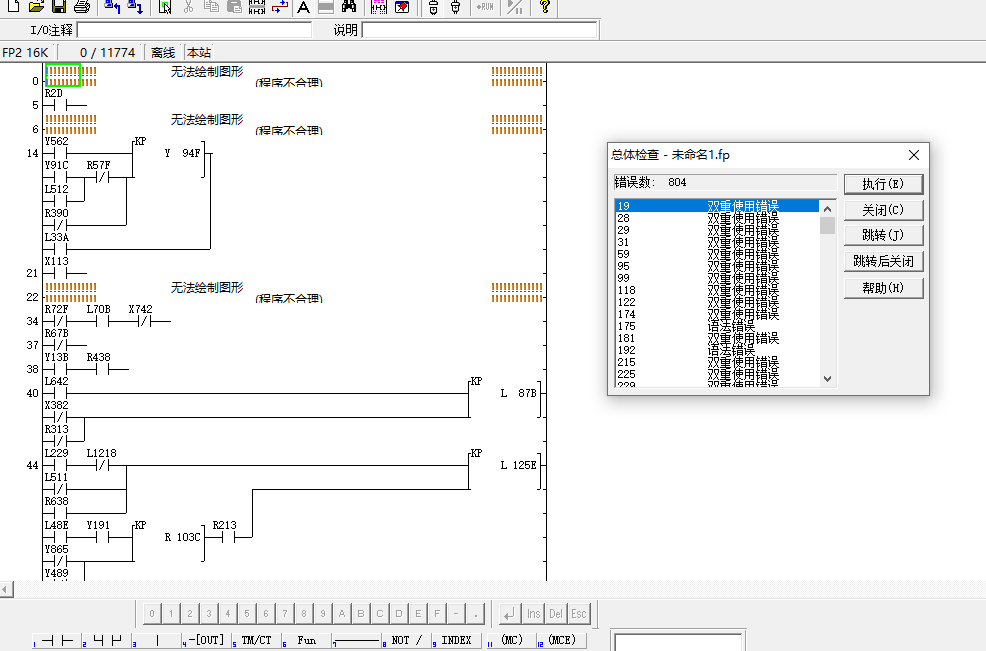Click the yellow question mark help icon
This screenshot has height=651, width=986.
point(544,7)
